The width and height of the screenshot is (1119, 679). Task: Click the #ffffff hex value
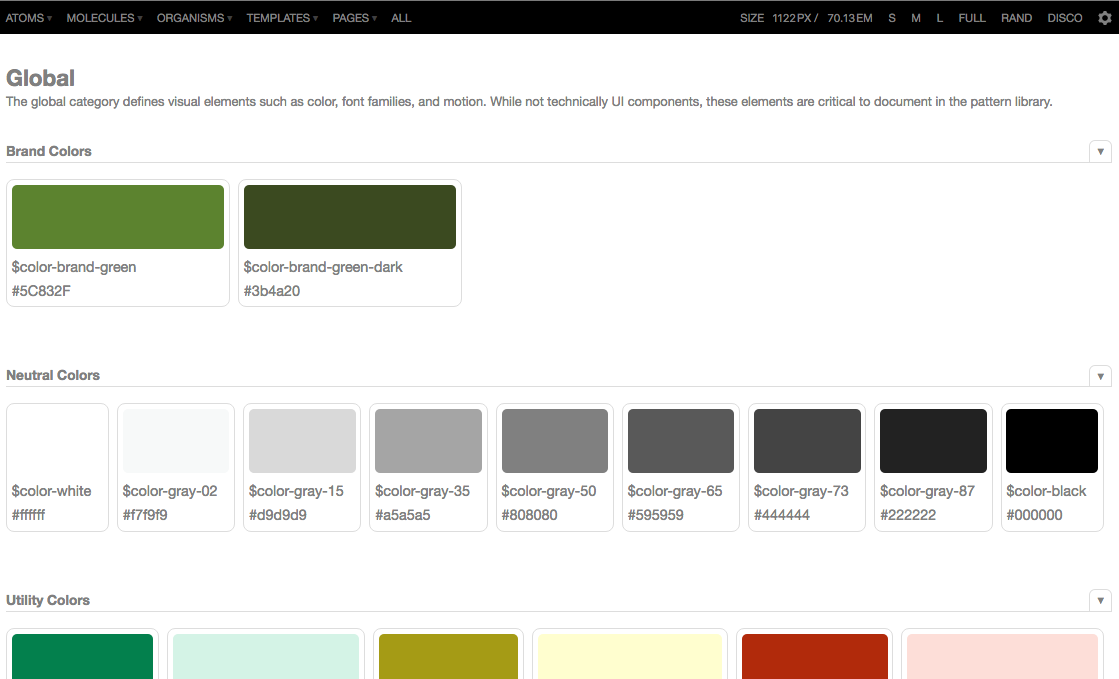(x=29, y=515)
